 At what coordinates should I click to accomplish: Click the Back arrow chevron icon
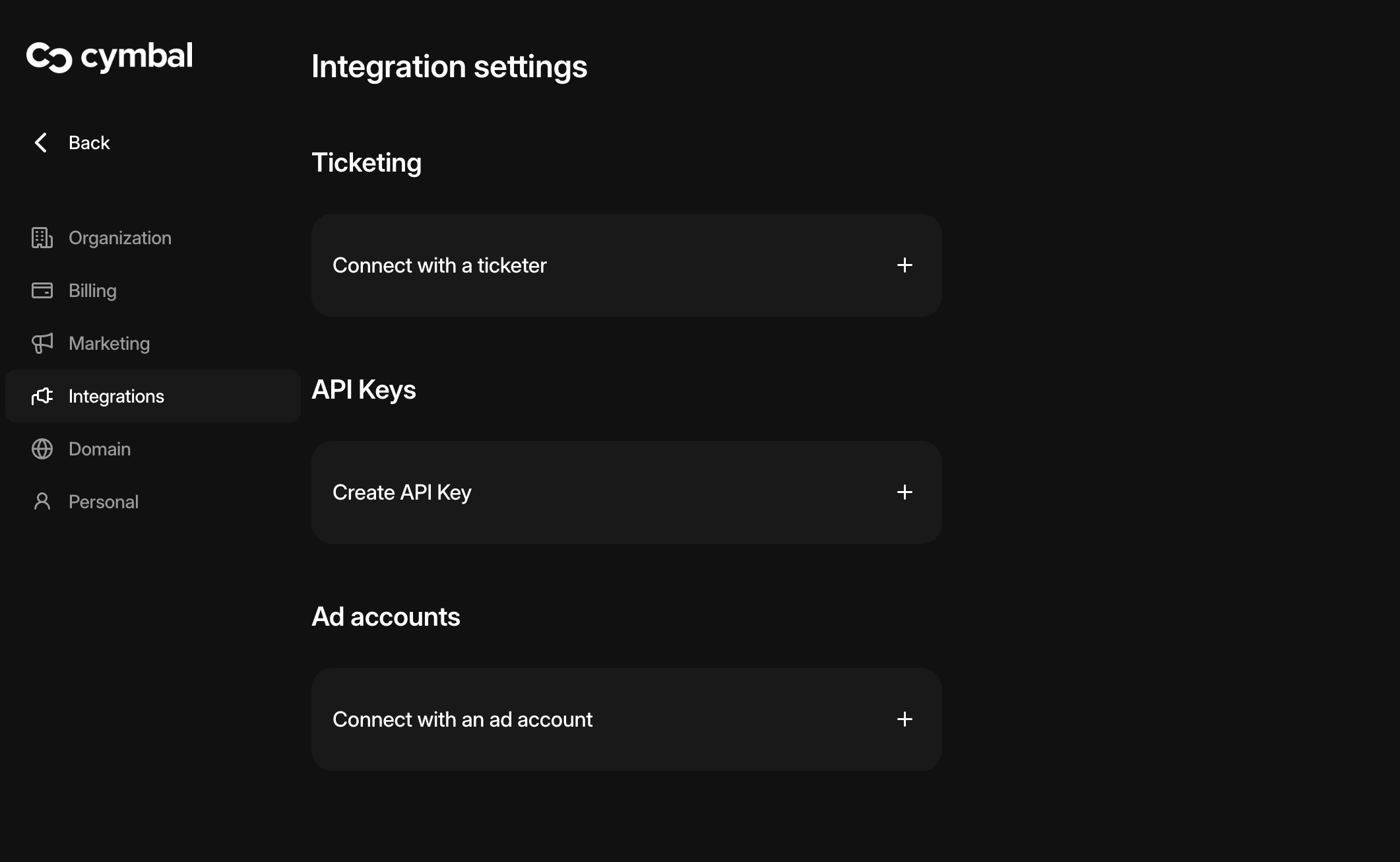(41, 143)
